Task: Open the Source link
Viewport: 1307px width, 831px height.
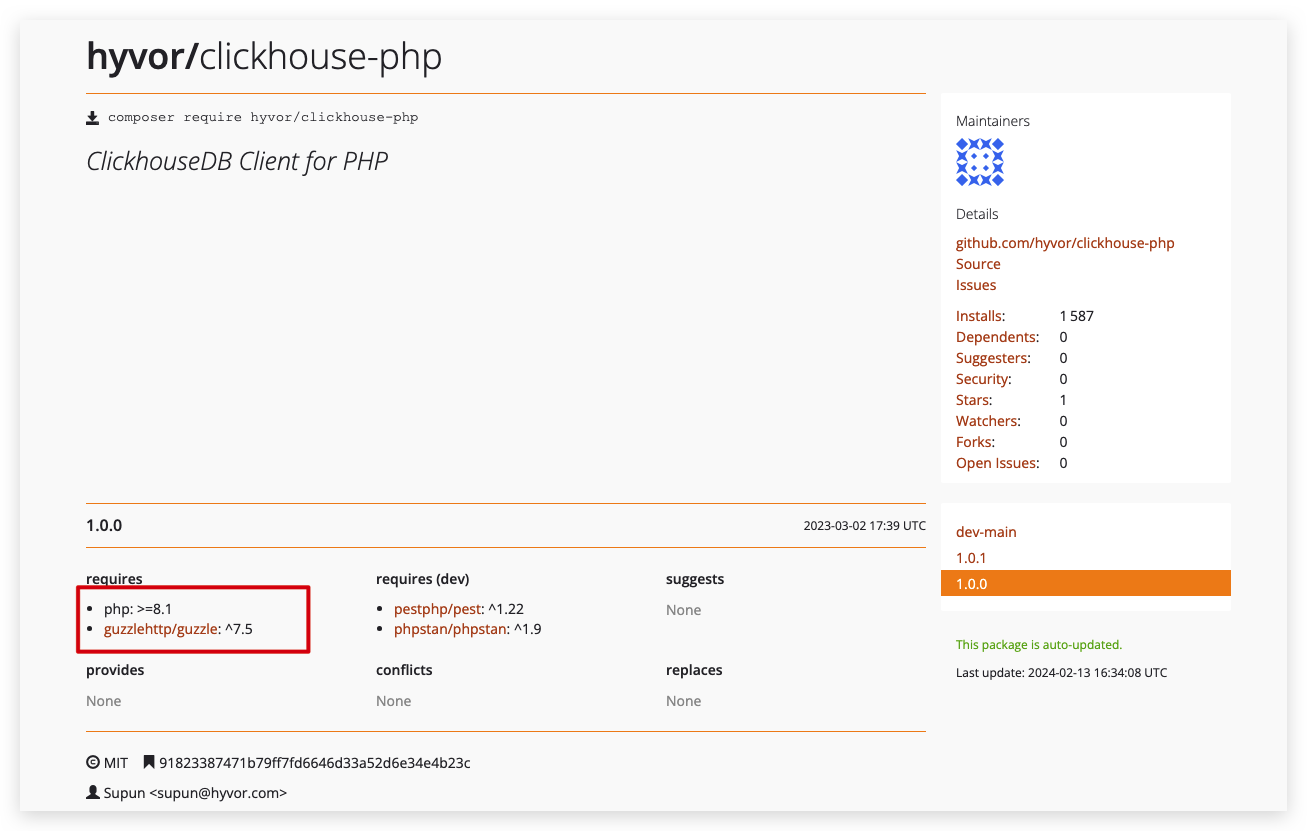Action: 978,264
